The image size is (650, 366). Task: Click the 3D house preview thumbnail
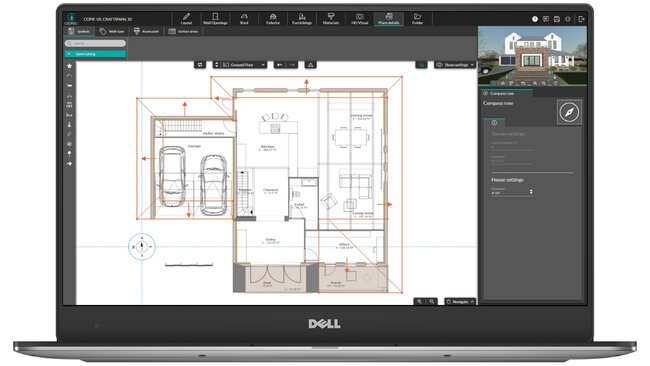pos(532,56)
